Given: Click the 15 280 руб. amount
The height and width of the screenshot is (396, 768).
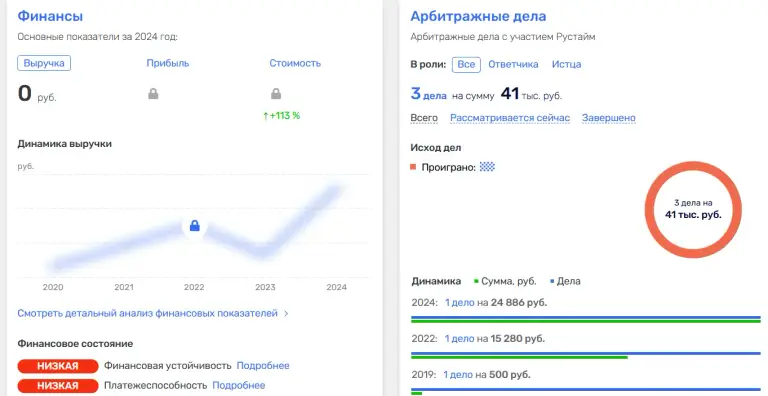Looking at the screenshot, I should click(x=517, y=339).
